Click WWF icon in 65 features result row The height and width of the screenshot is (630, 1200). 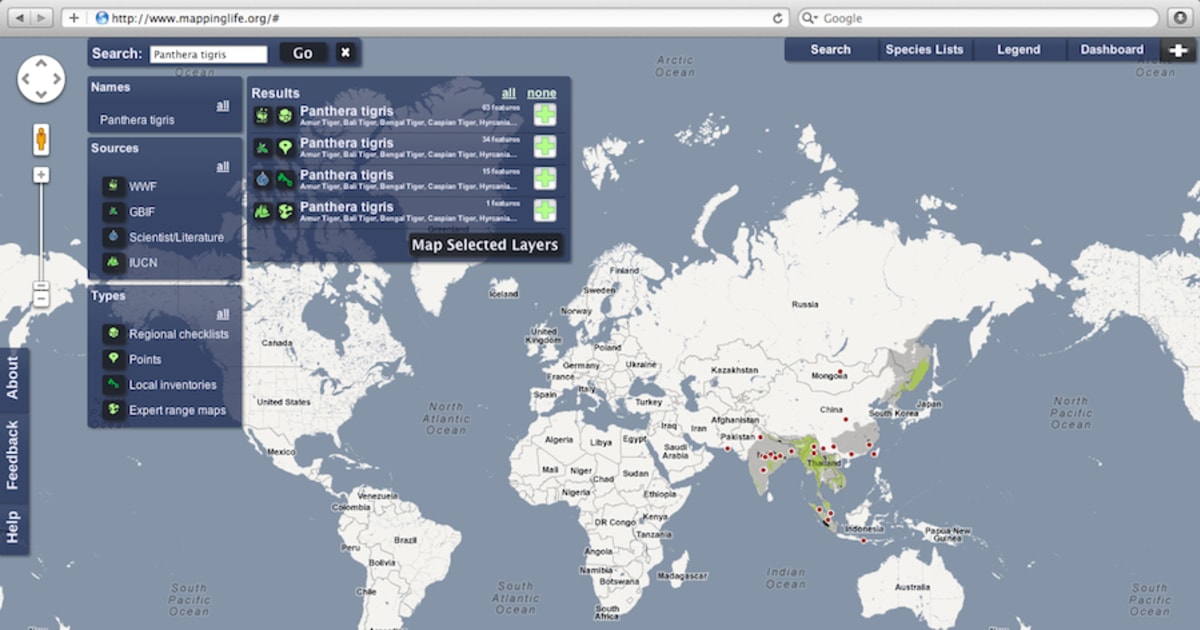(x=263, y=116)
